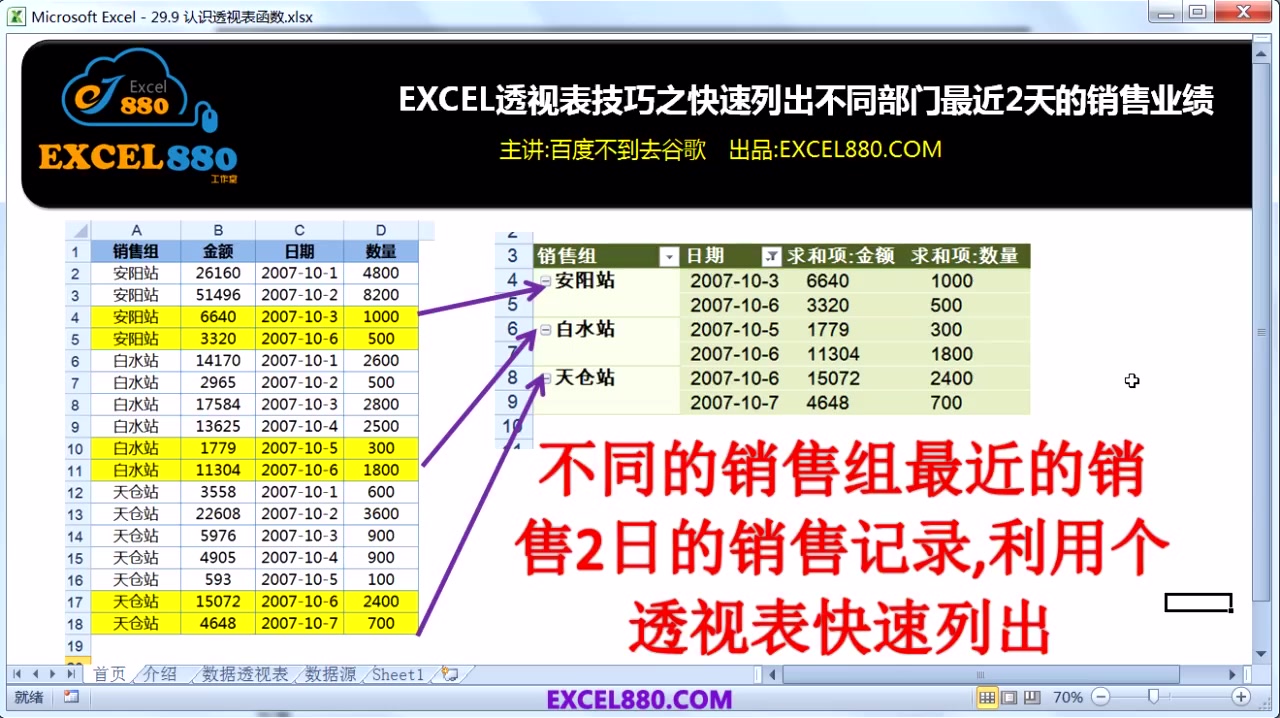Collapse the 安阳站 group
This screenshot has width=1280, height=718.
(x=545, y=281)
